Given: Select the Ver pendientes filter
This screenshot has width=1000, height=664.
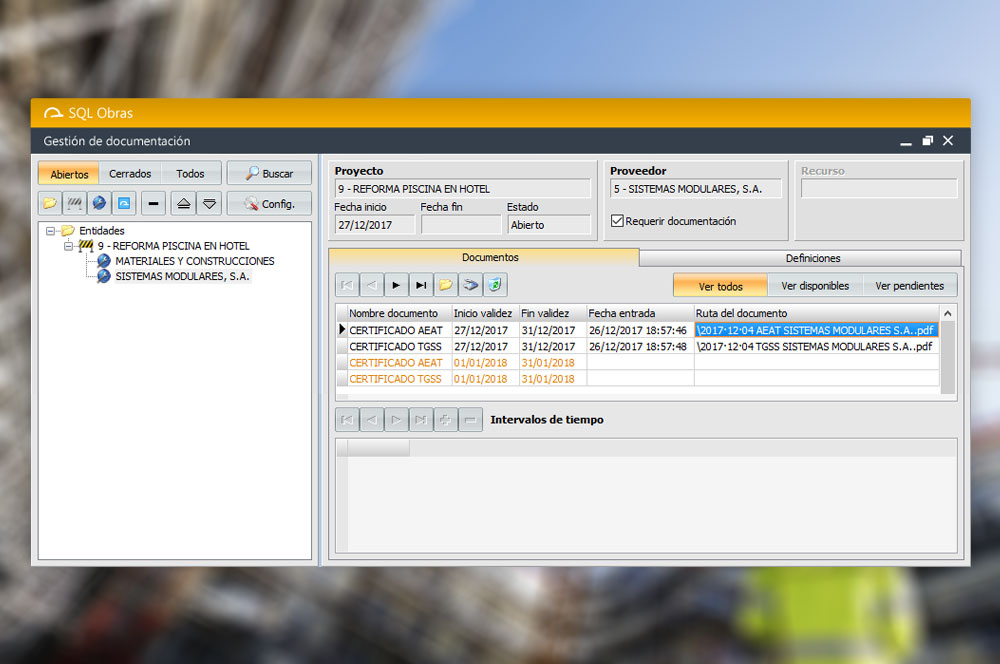Looking at the screenshot, I should coord(909,286).
